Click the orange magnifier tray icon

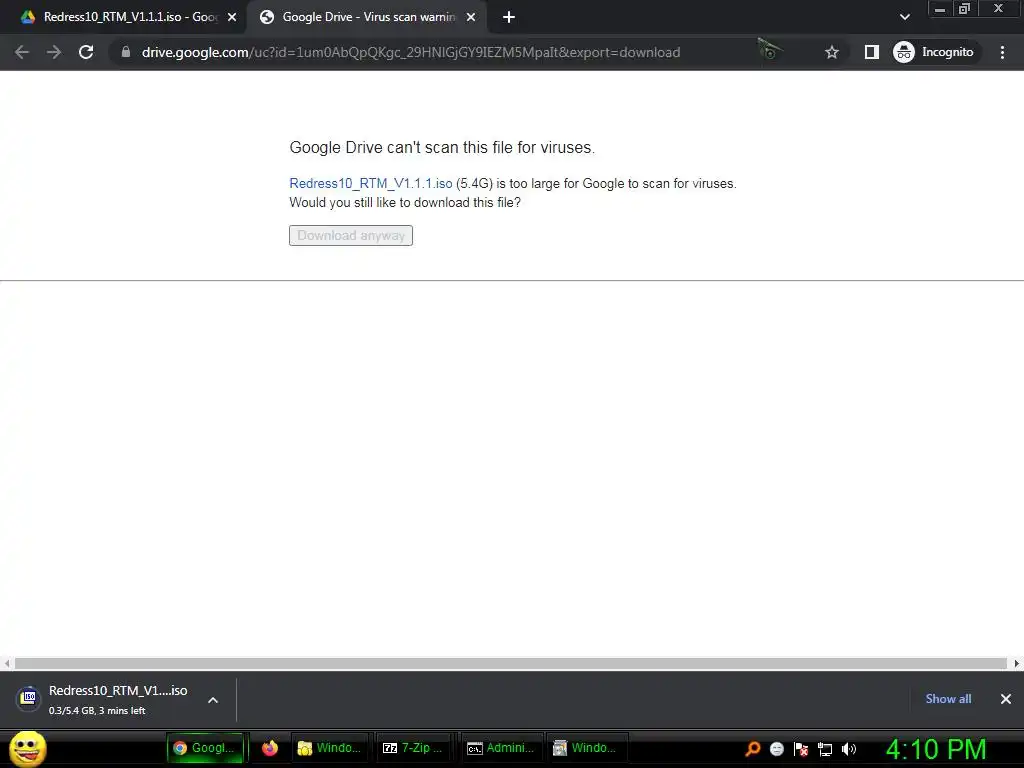click(x=753, y=749)
